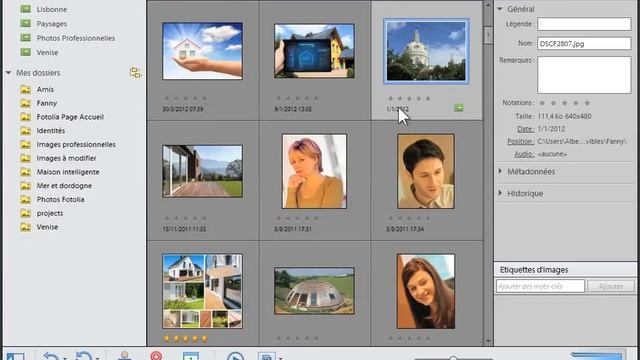Click the Amis folder icon

[x=26, y=89]
